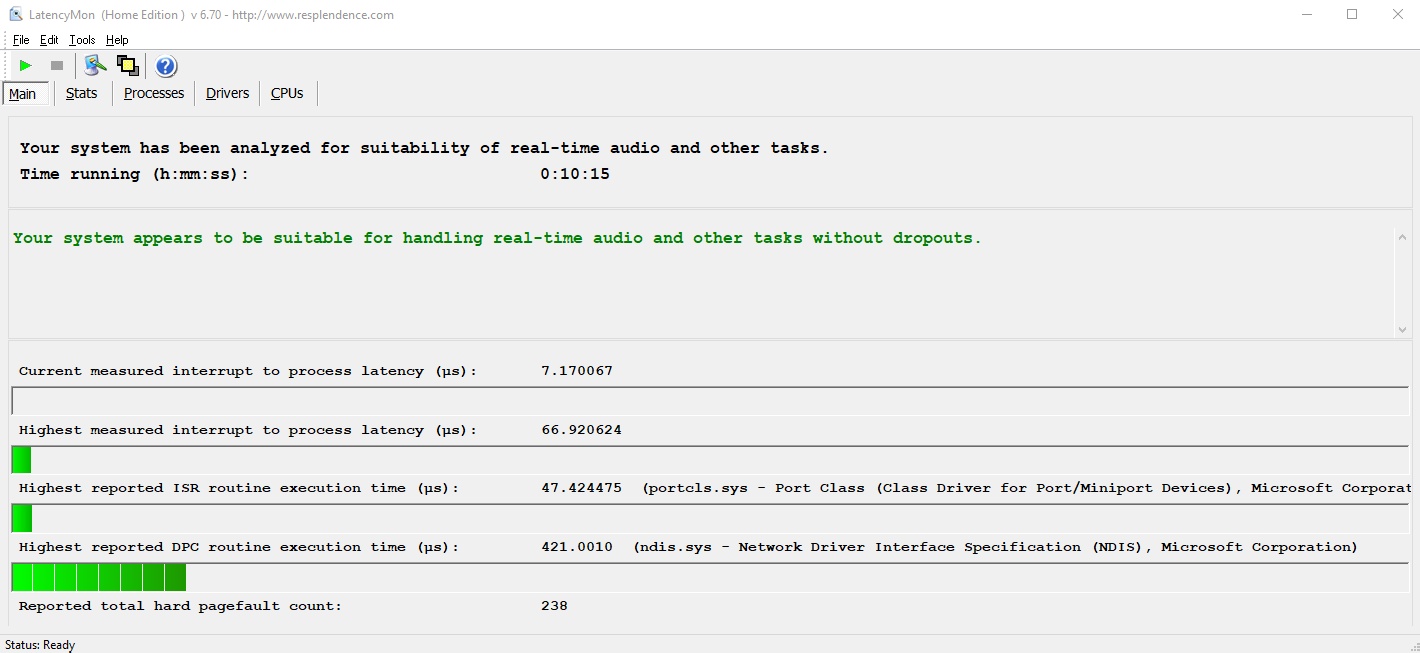Switch to the Stats tab

pos(82,93)
